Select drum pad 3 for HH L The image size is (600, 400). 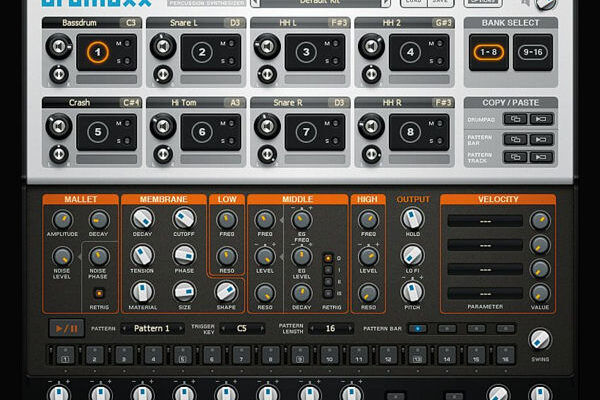pos(305,52)
